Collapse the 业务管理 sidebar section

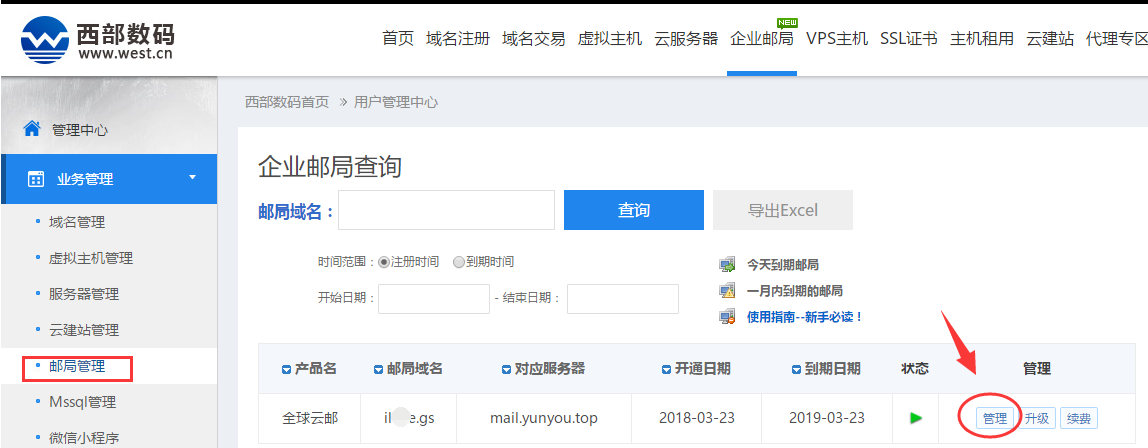192,179
